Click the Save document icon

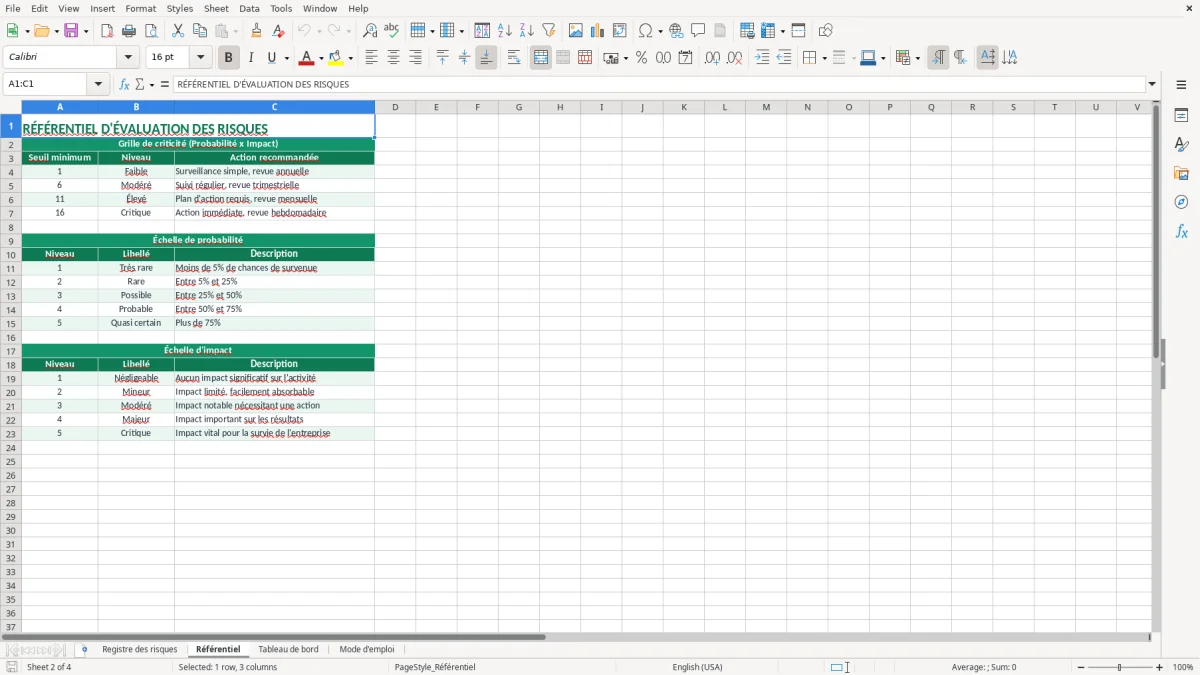(71, 31)
